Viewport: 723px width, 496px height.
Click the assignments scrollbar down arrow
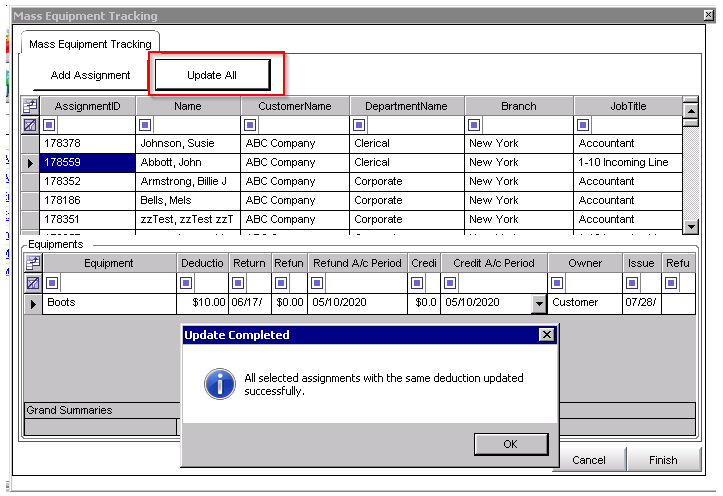coord(691,226)
